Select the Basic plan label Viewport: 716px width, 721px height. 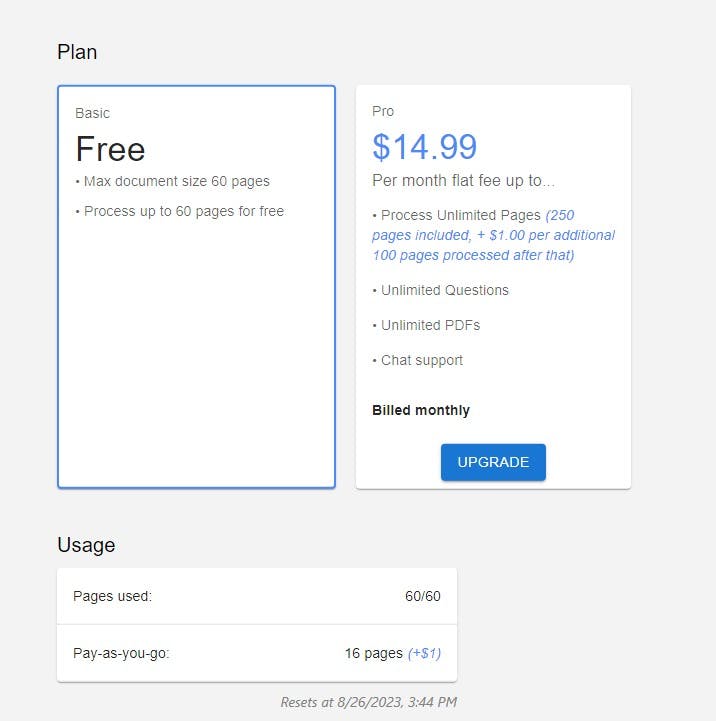coord(93,113)
